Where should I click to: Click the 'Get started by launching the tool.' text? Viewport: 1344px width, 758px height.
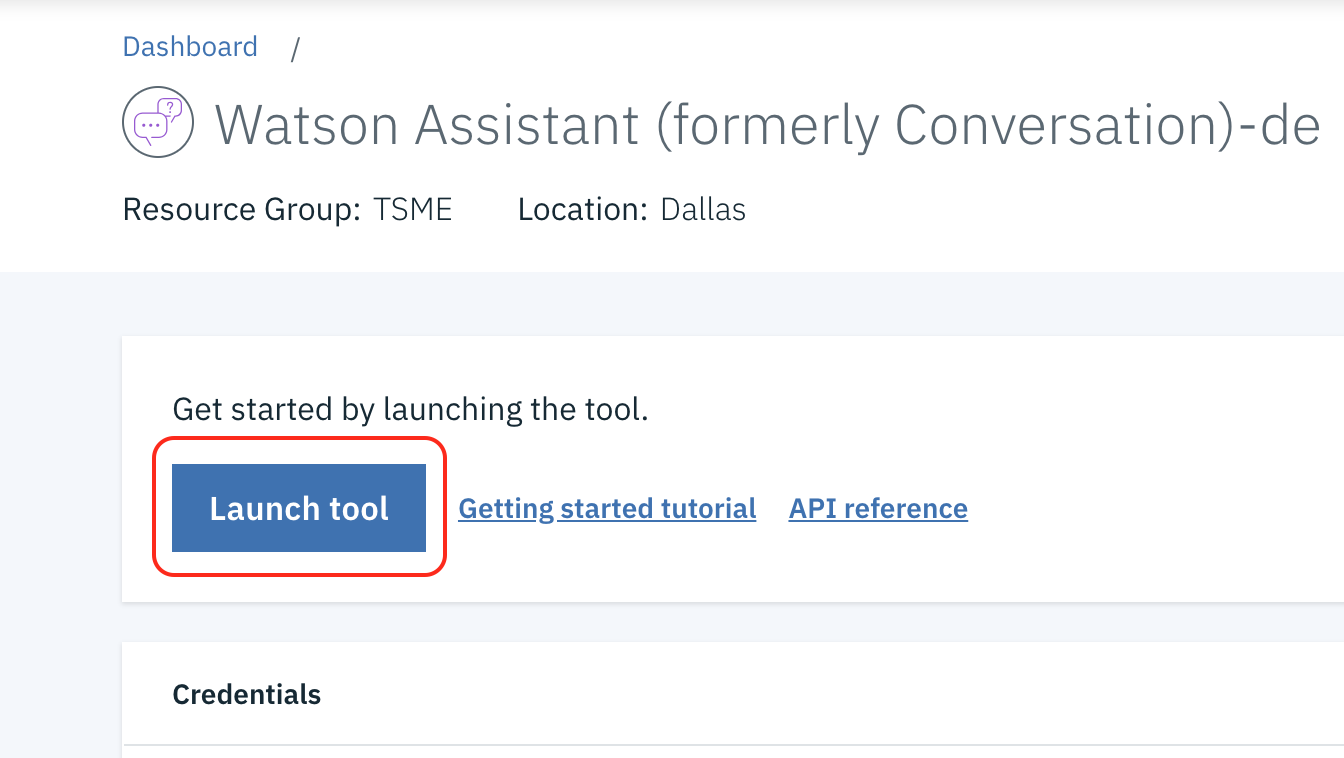coord(411,409)
